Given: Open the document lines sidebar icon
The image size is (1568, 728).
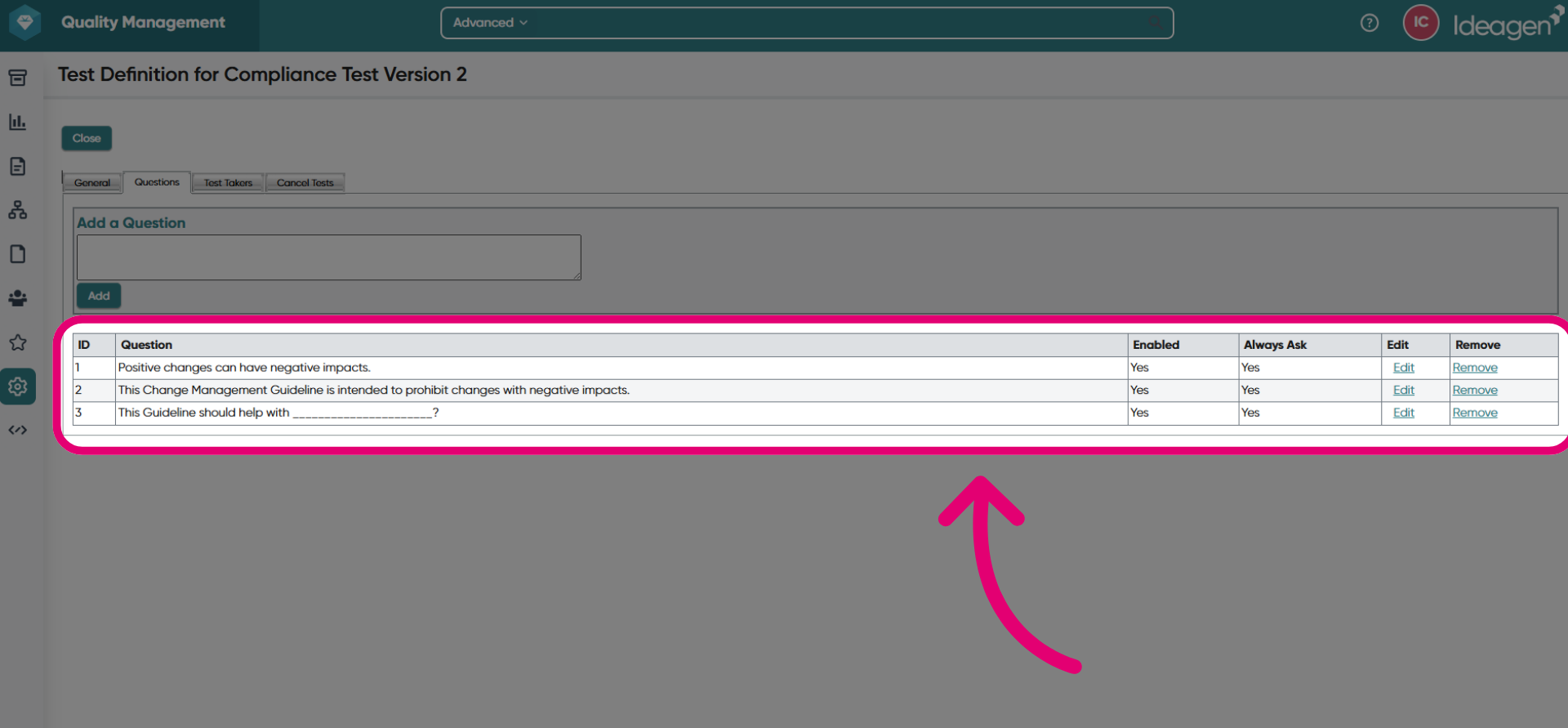Looking at the screenshot, I should [17, 166].
